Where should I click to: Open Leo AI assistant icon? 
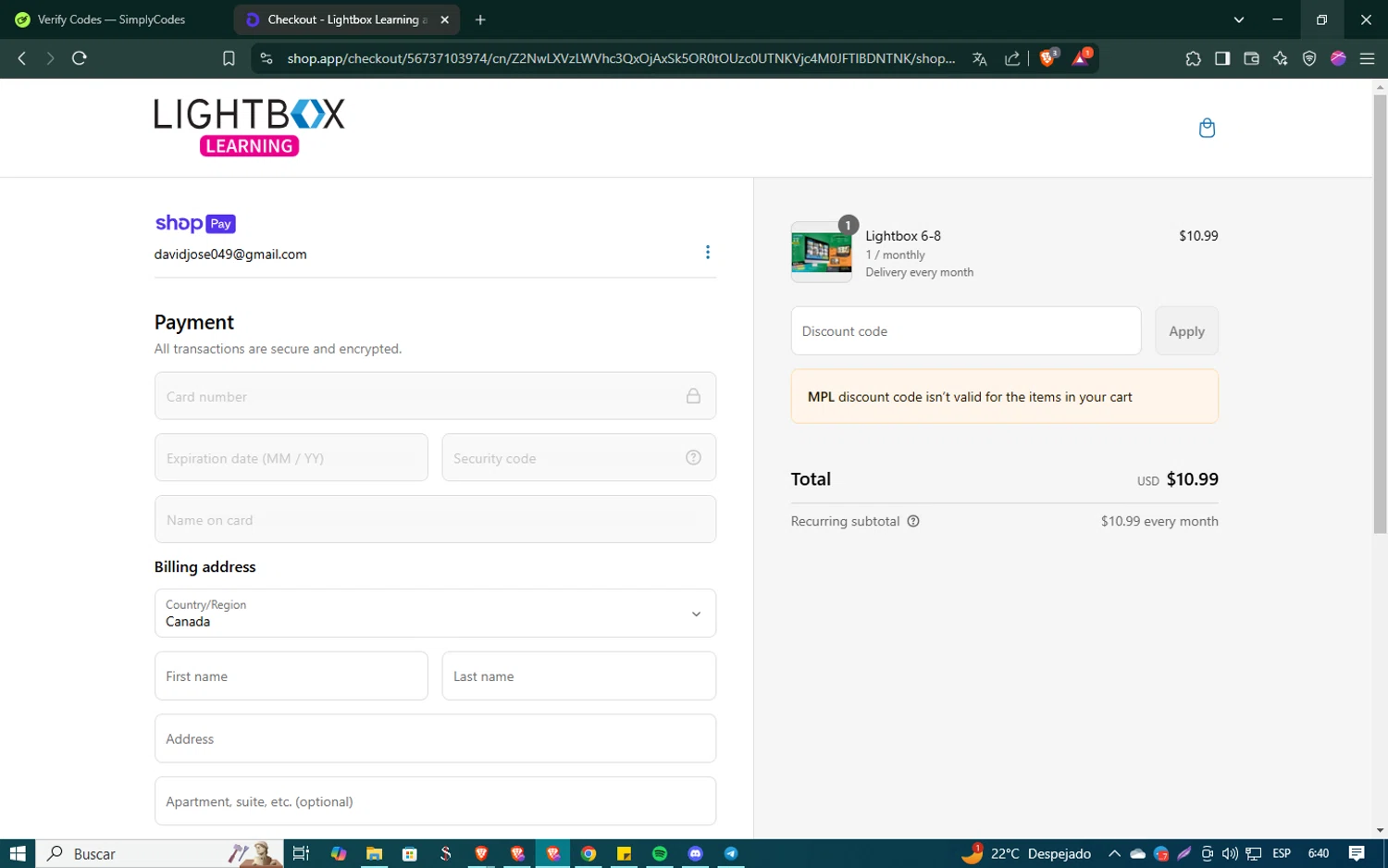[1281, 58]
